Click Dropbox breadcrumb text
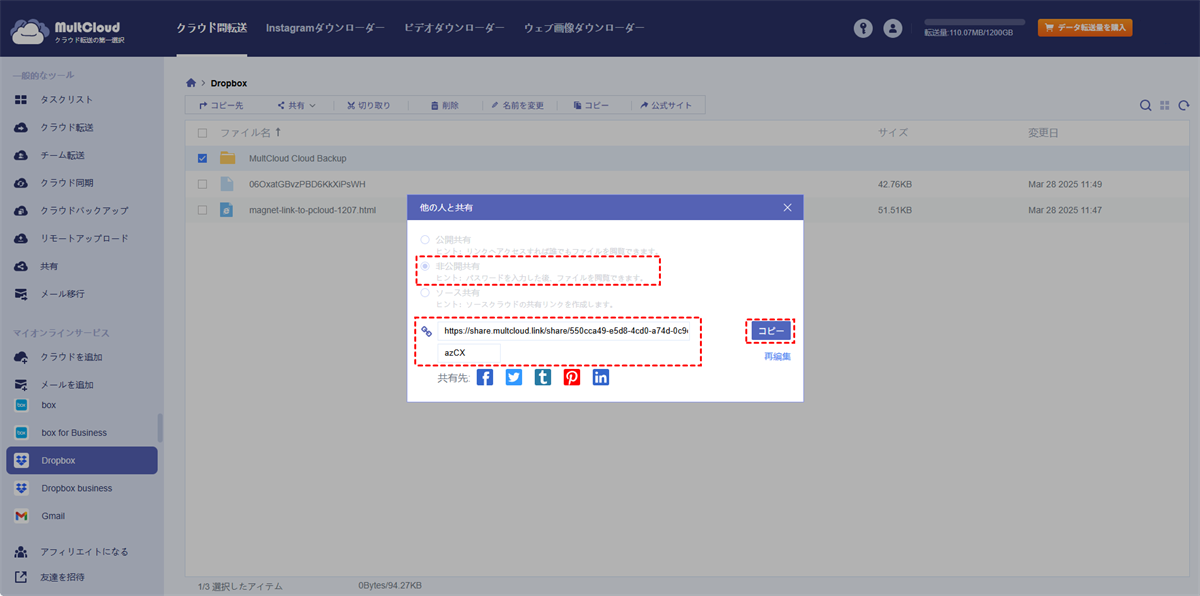 [227, 82]
